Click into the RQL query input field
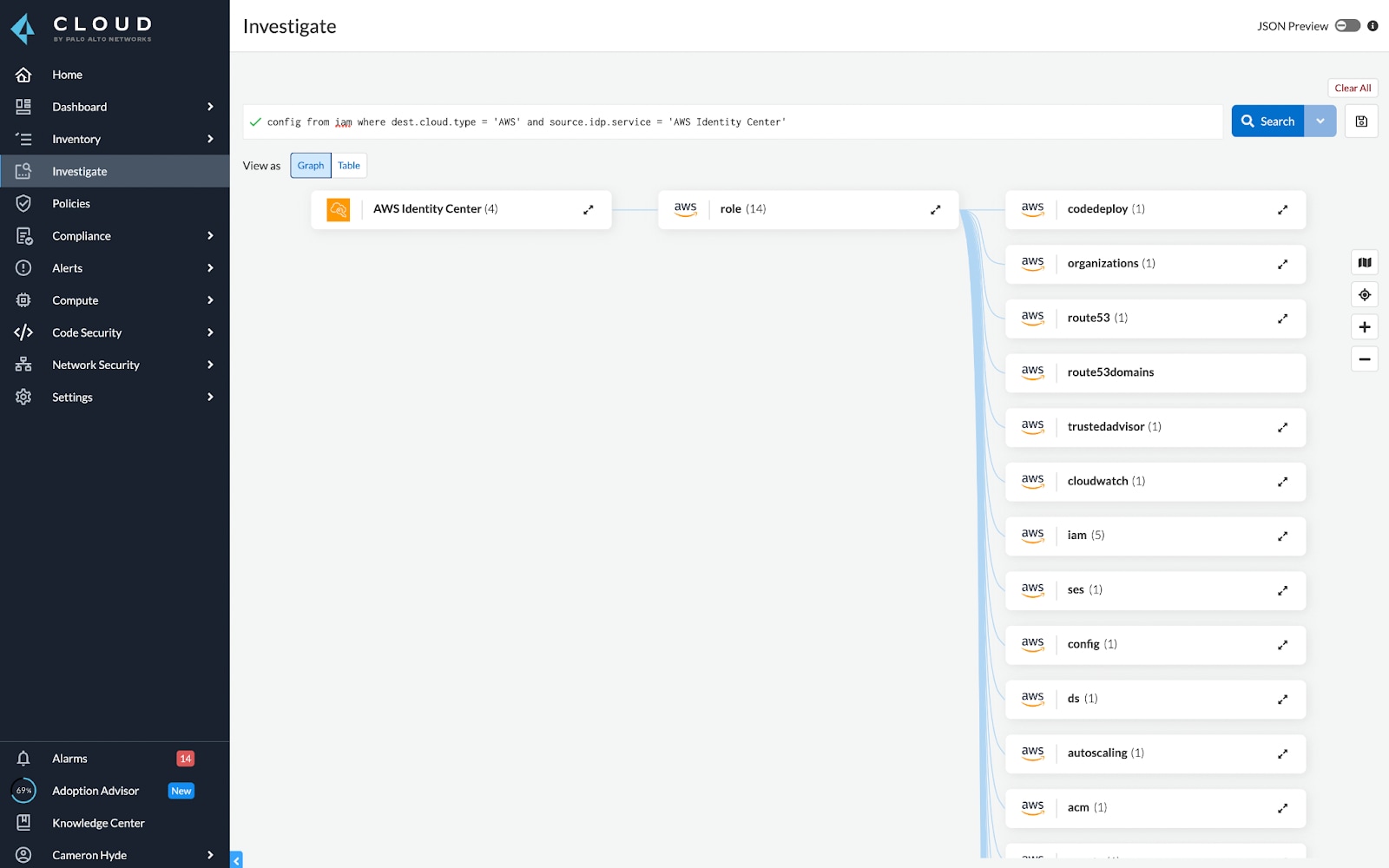Image resolution: width=1389 pixels, height=868 pixels. click(x=733, y=122)
